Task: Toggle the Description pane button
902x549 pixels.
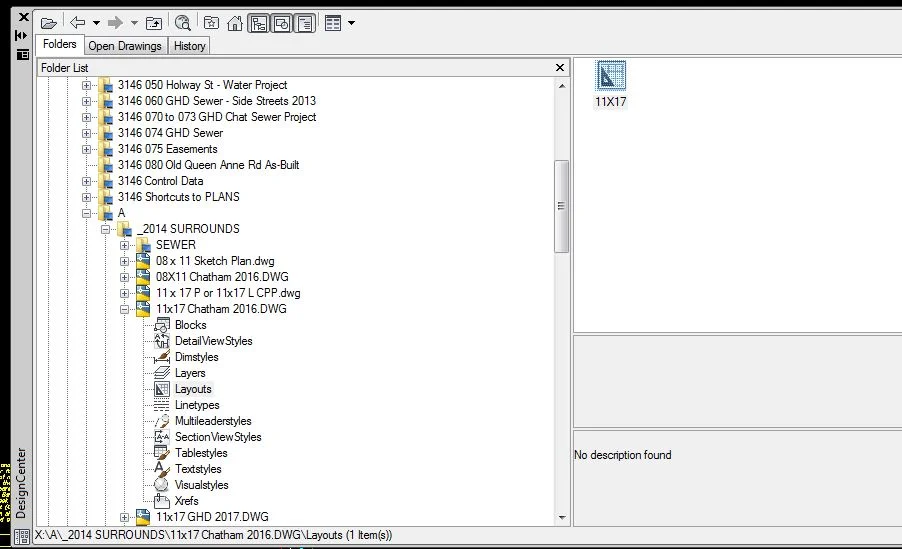Action: (305, 24)
